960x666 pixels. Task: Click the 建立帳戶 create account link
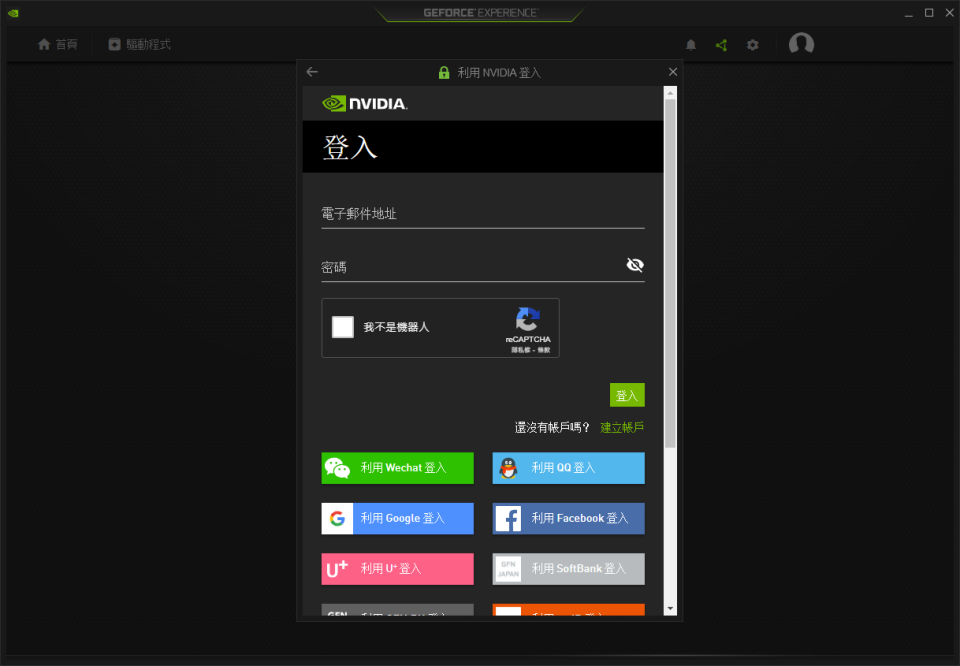622,427
